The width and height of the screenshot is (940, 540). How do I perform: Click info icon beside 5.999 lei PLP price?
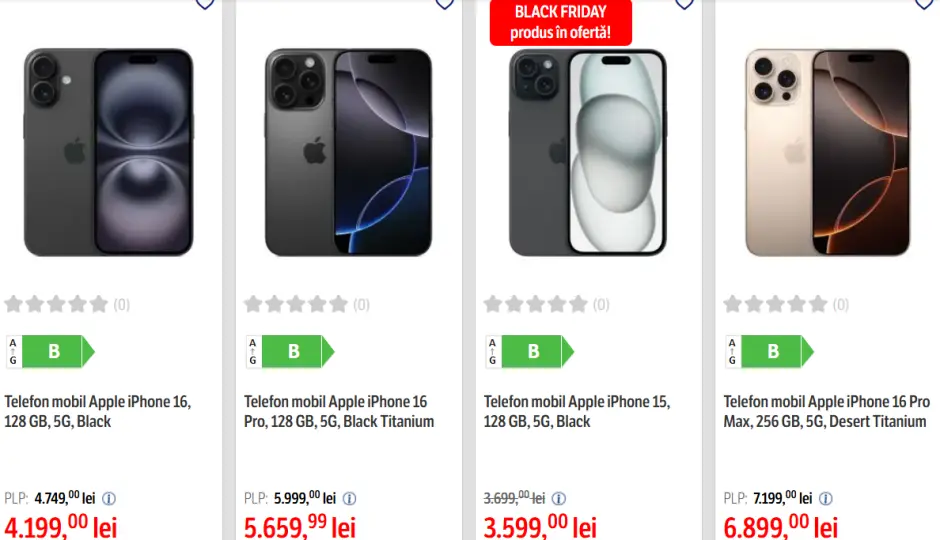(x=350, y=498)
